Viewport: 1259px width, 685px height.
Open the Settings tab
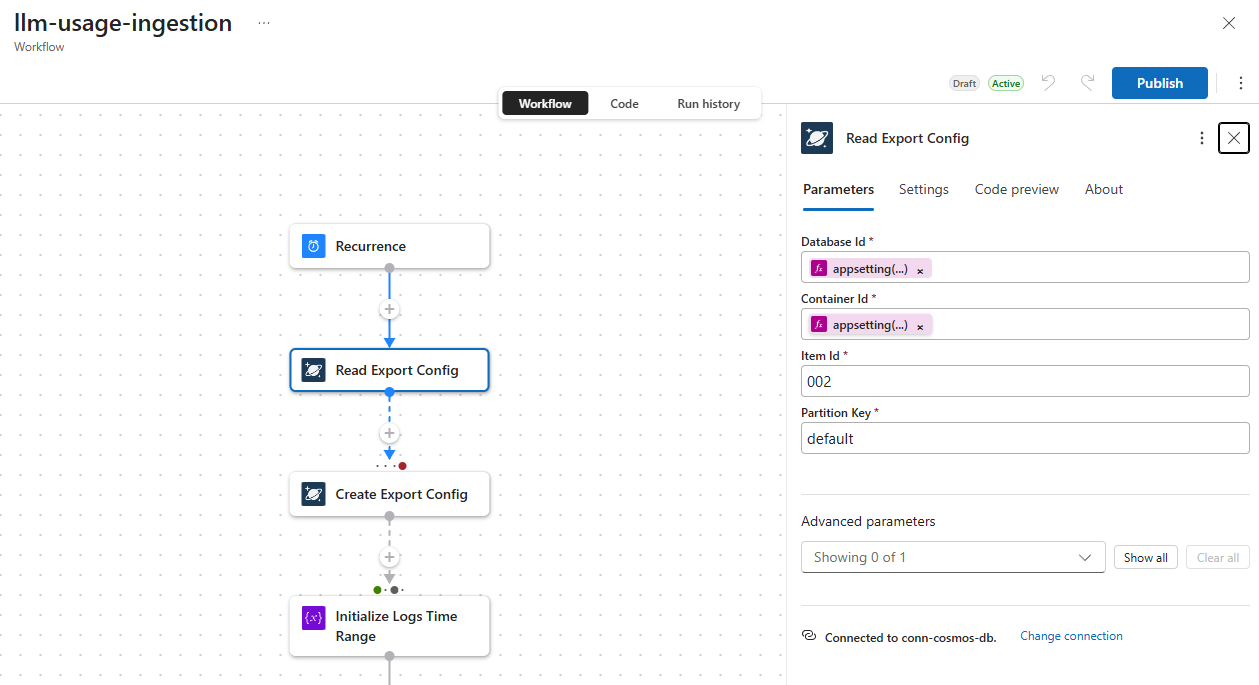[924, 189]
